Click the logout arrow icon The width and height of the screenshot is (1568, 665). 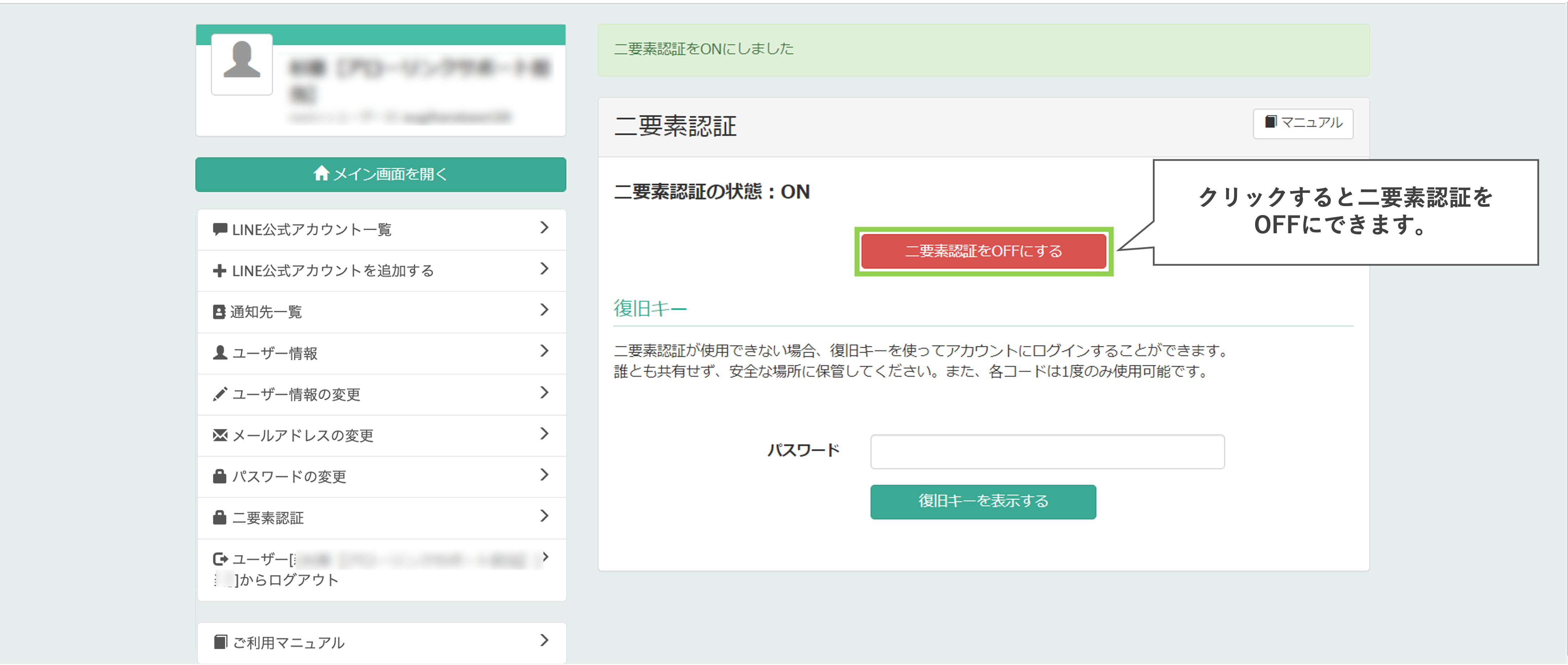point(220,559)
